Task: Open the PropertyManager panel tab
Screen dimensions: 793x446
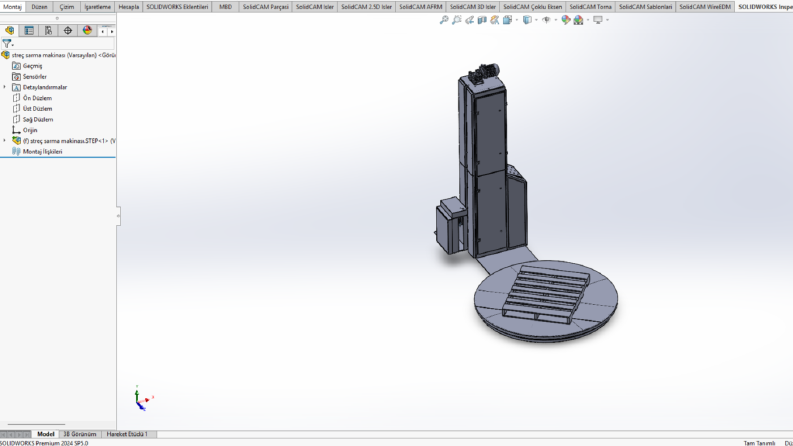Action: 29,31
